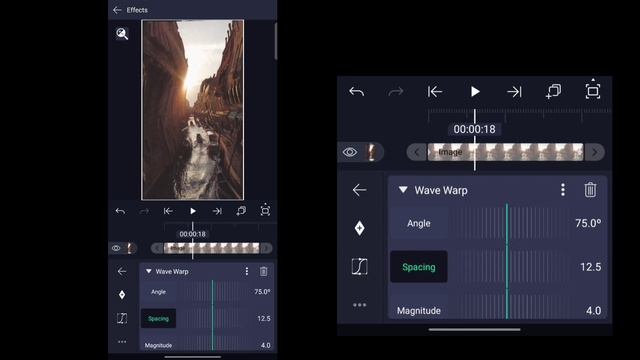Viewport: 640px width, 360px height.
Task: Click the 00:00:18 timecode in phone view
Action: [x=193, y=234]
